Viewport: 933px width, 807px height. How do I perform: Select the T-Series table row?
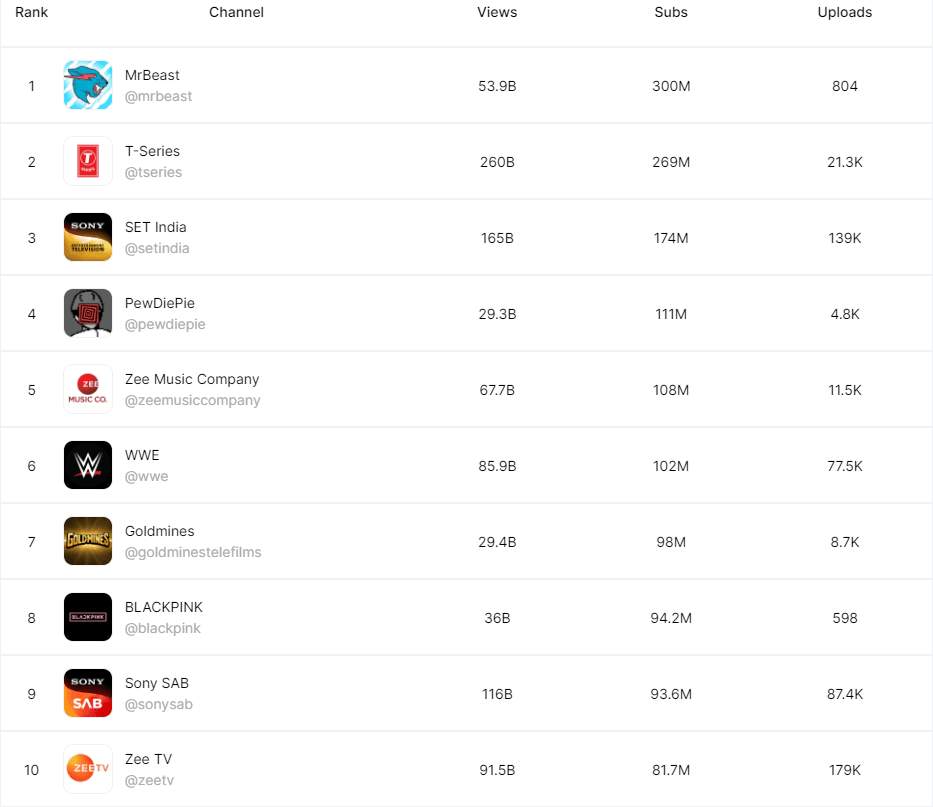pos(466,161)
